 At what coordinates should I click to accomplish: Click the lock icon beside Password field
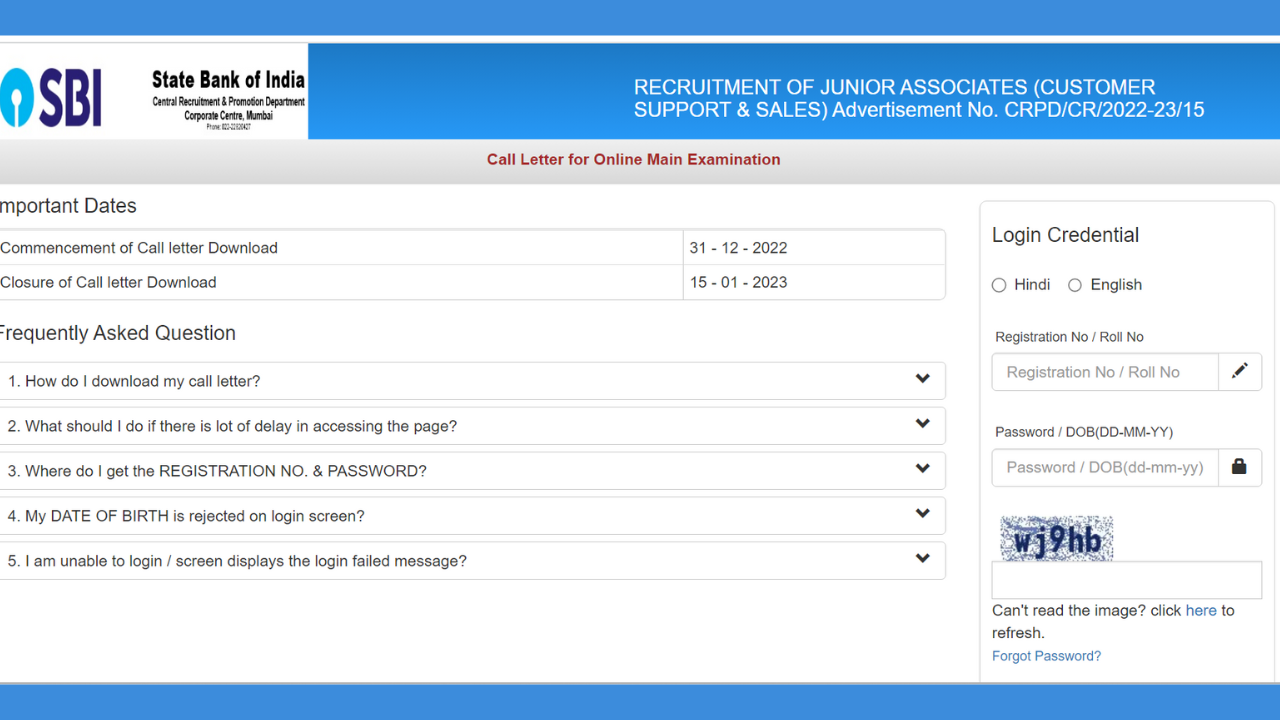1239,467
